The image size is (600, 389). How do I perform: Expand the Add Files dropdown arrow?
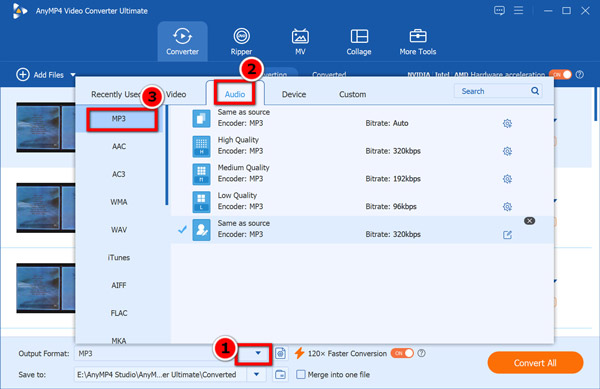(73, 75)
